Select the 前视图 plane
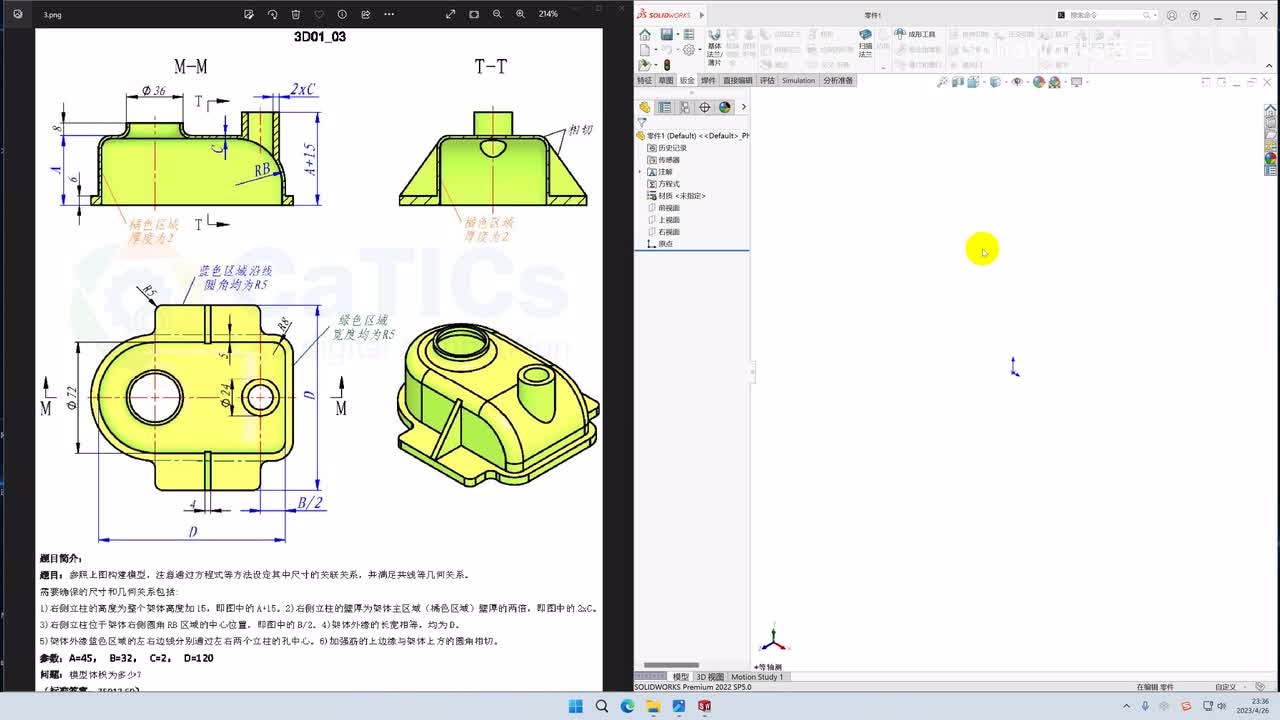This screenshot has height=720, width=1280. [x=664, y=208]
